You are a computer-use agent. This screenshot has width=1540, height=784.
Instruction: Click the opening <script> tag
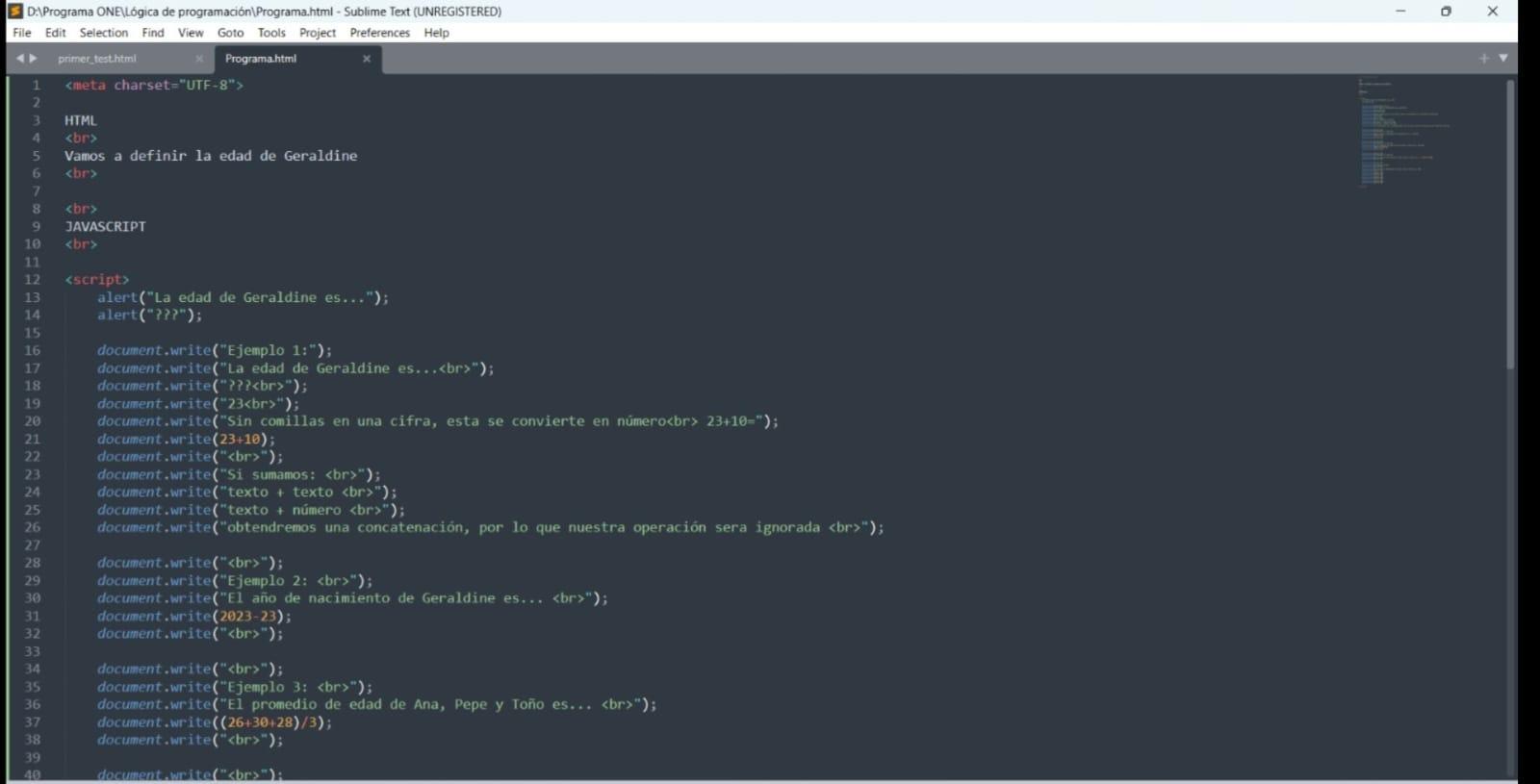pyautogui.click(x=96, y=280)
